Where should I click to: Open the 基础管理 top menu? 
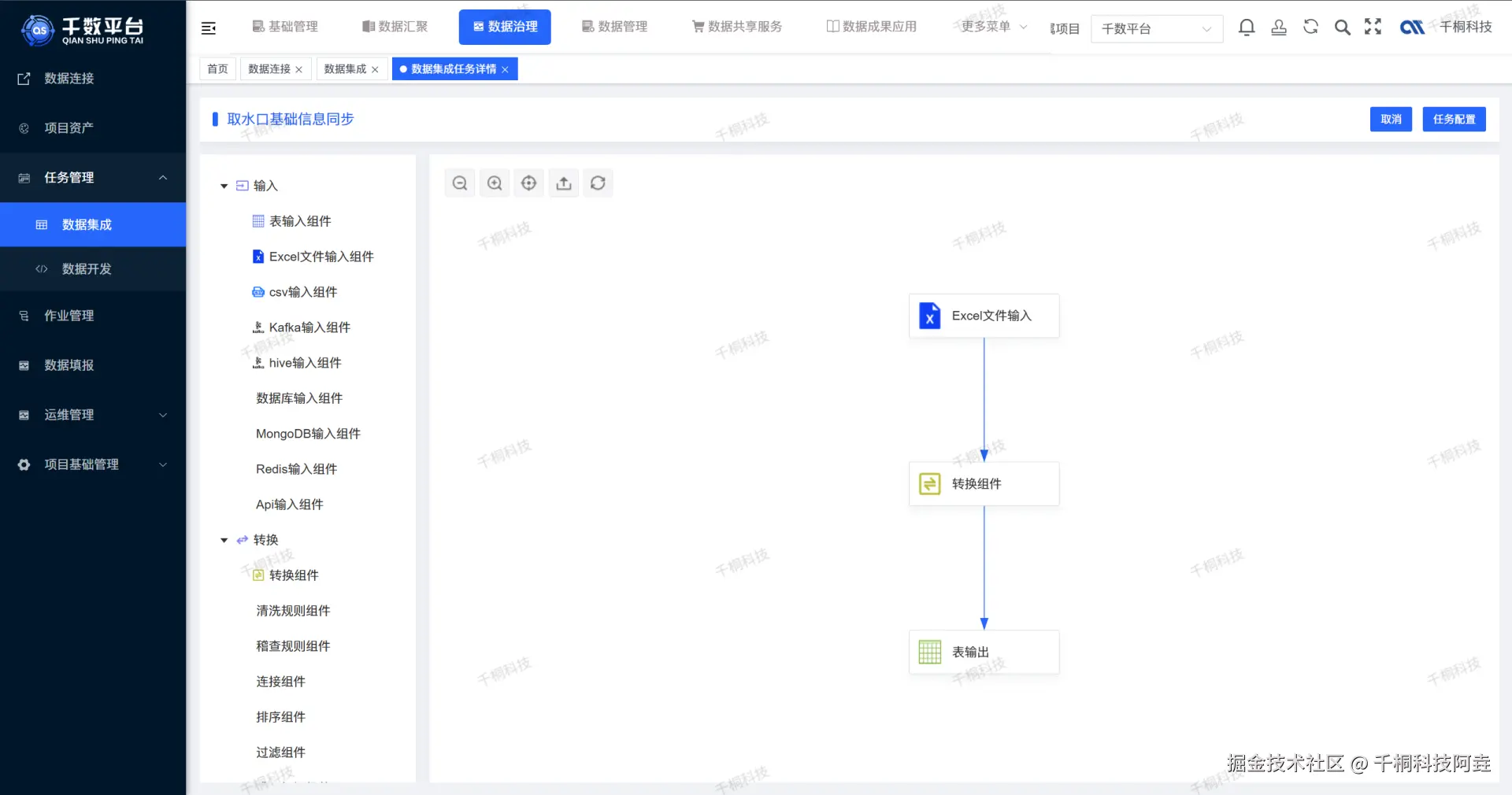click(285, 27)
